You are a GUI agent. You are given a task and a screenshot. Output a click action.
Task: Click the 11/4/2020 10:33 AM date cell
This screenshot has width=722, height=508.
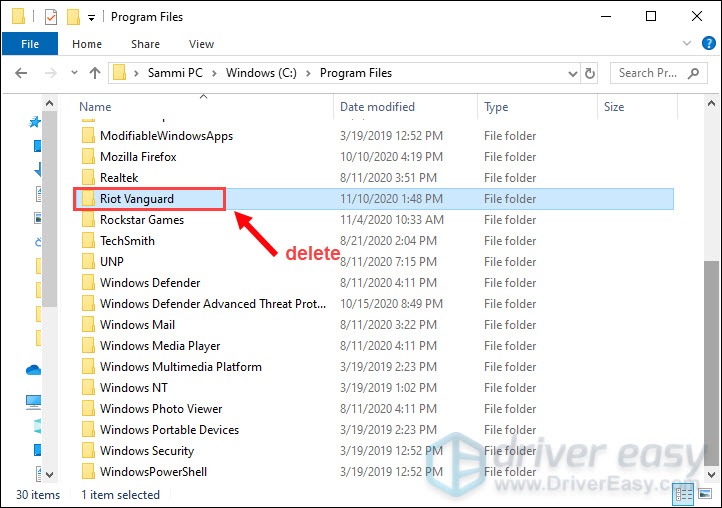point(392,220)
